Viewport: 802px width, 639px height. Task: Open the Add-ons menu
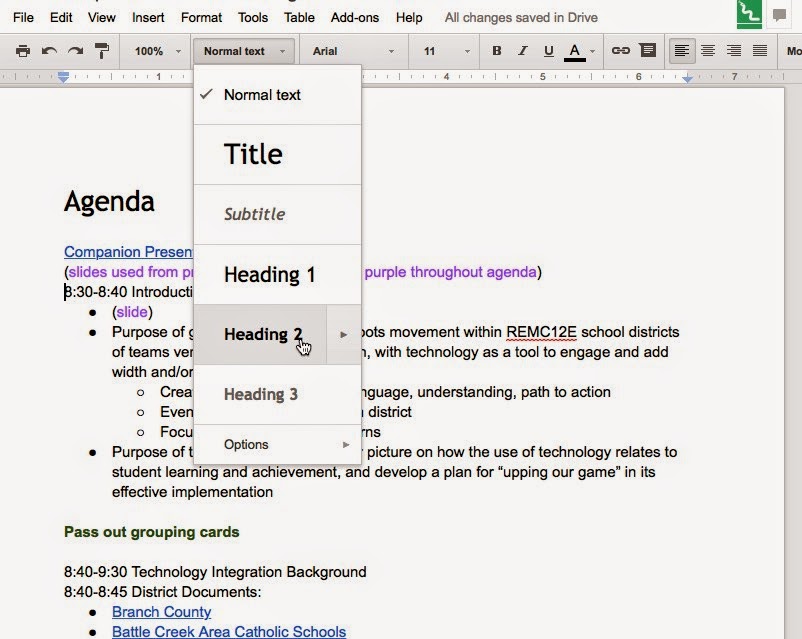[x=354, y=17]
